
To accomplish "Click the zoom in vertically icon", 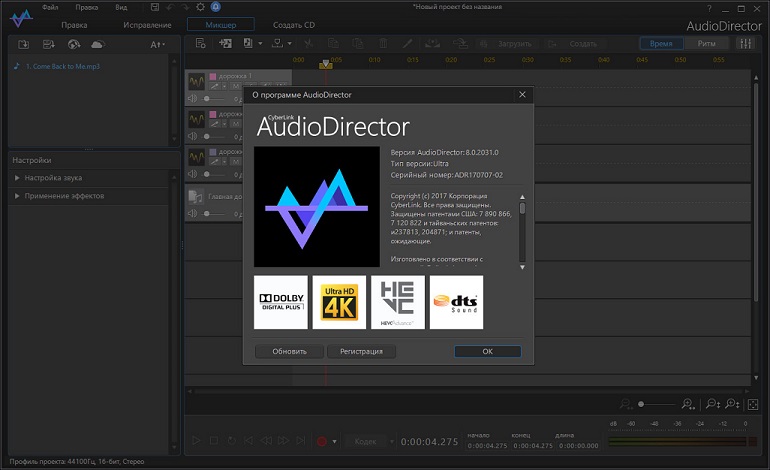I will 732,404.
